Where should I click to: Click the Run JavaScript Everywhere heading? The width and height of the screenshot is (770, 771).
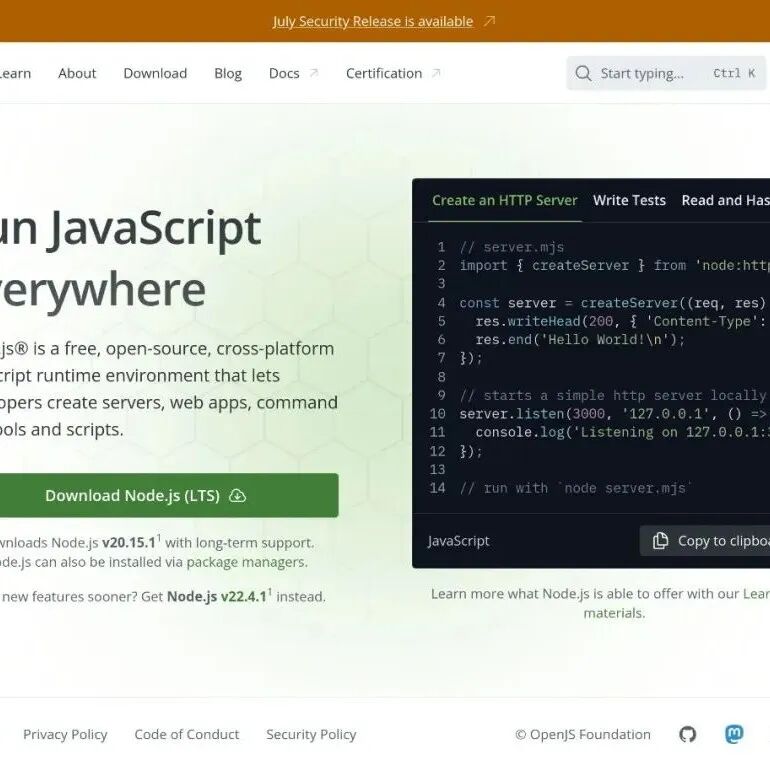130,259
